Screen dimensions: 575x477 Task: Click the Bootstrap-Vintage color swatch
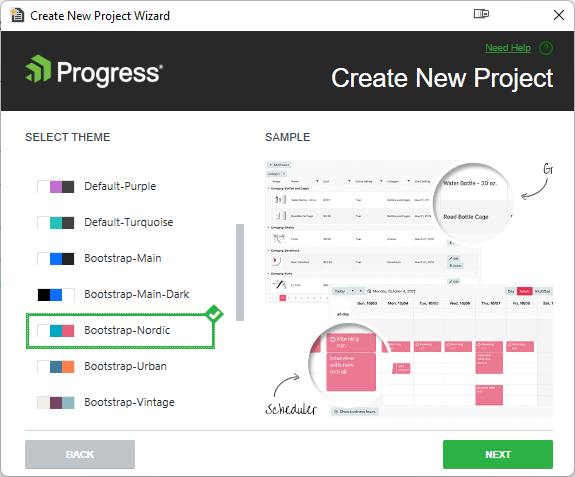(x=56, y=402)
